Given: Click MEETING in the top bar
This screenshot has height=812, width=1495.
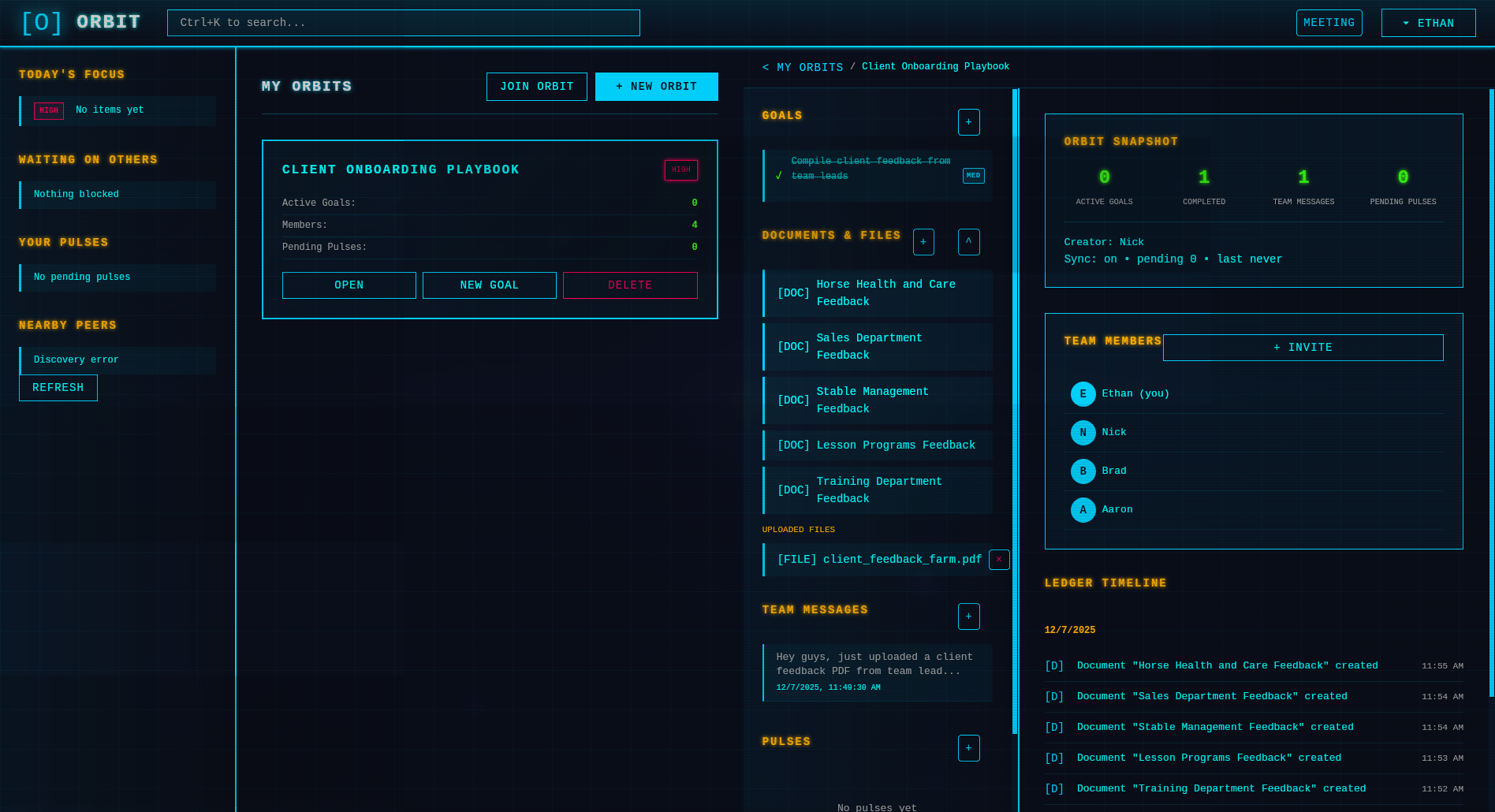Looking at the screenshot, I should [x=1329, y=22].
